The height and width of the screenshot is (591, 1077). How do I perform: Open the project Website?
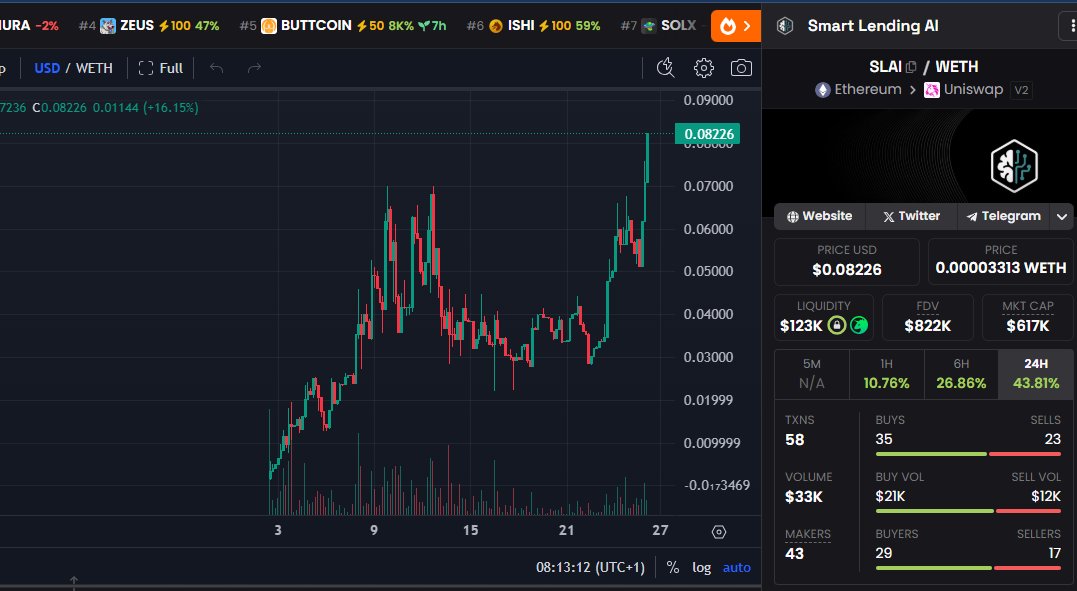[x=819, y=216]
